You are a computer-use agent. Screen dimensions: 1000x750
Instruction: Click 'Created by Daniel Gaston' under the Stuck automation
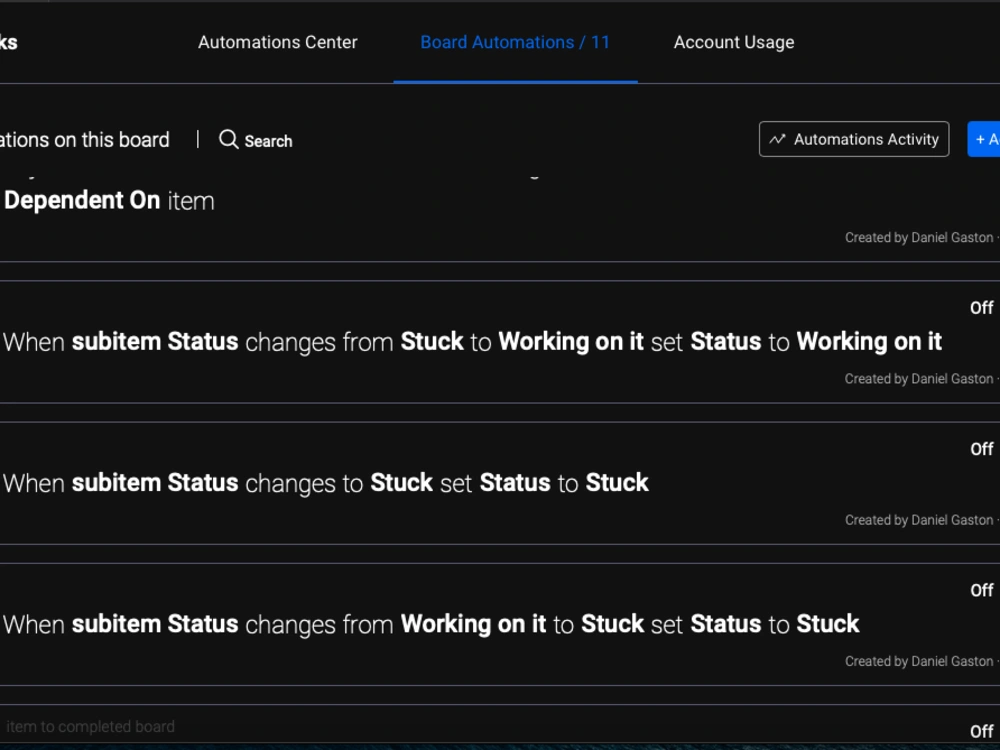coord(919,519)
